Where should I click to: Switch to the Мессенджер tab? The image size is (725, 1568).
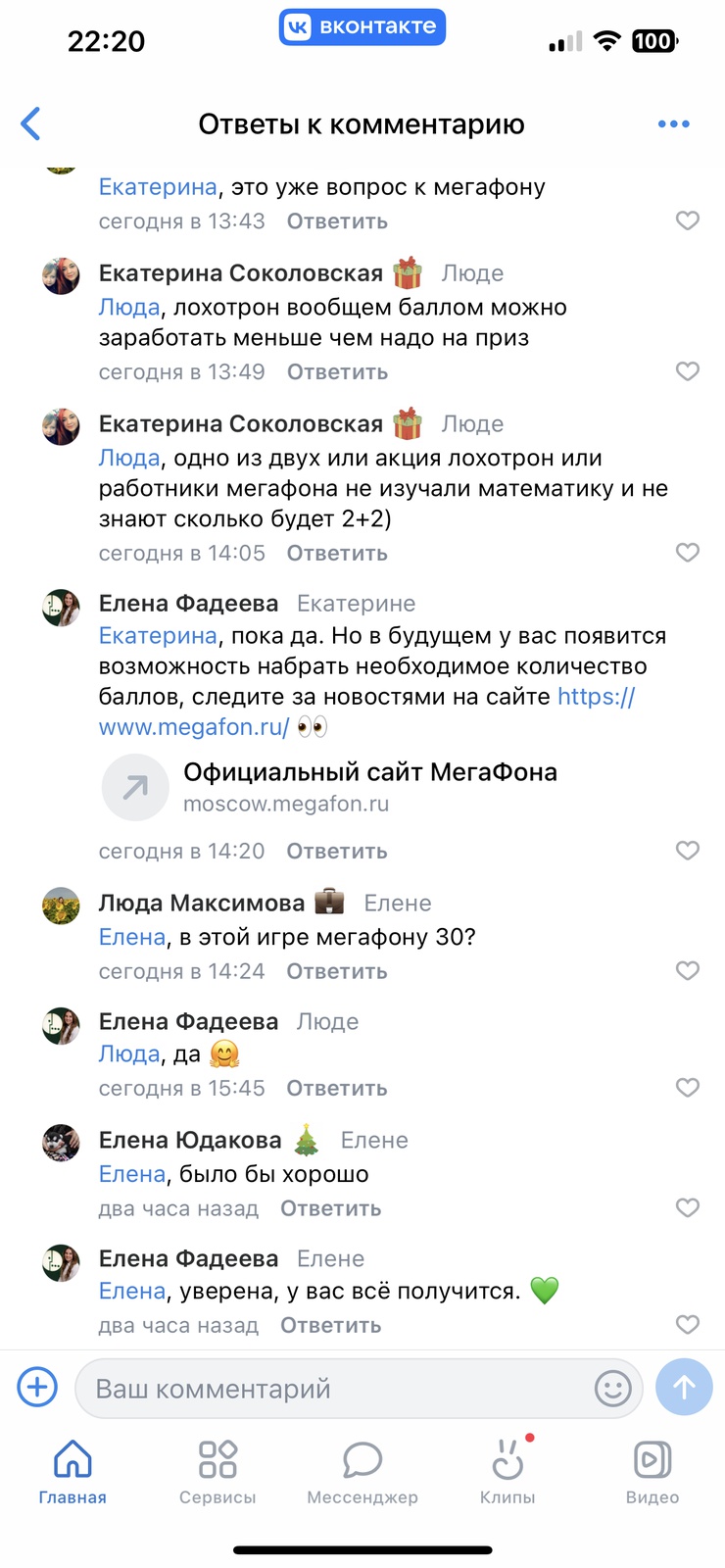(362, 1470)
